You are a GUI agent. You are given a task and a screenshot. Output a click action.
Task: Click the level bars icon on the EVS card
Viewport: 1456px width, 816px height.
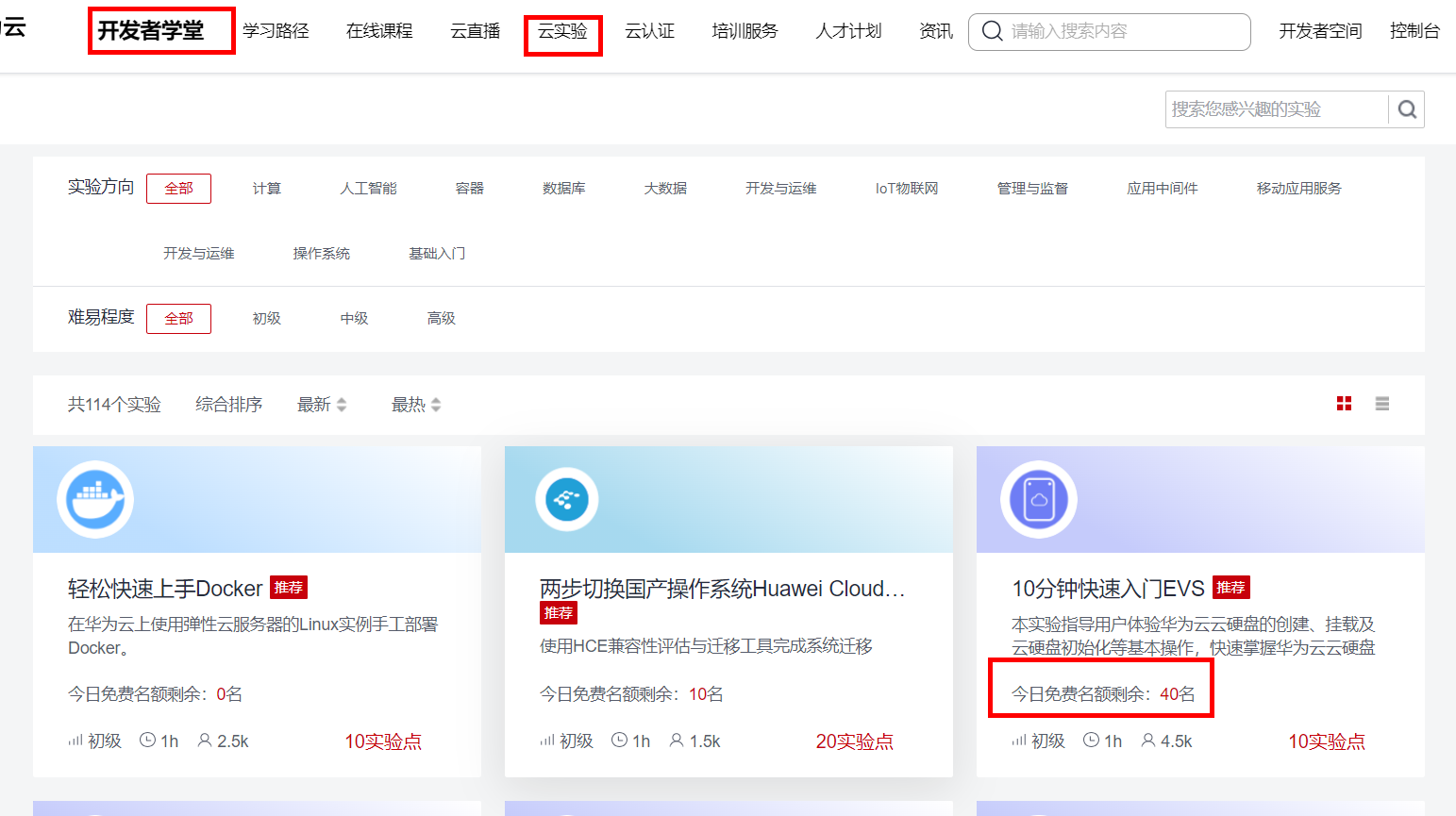click(1019, 741)
